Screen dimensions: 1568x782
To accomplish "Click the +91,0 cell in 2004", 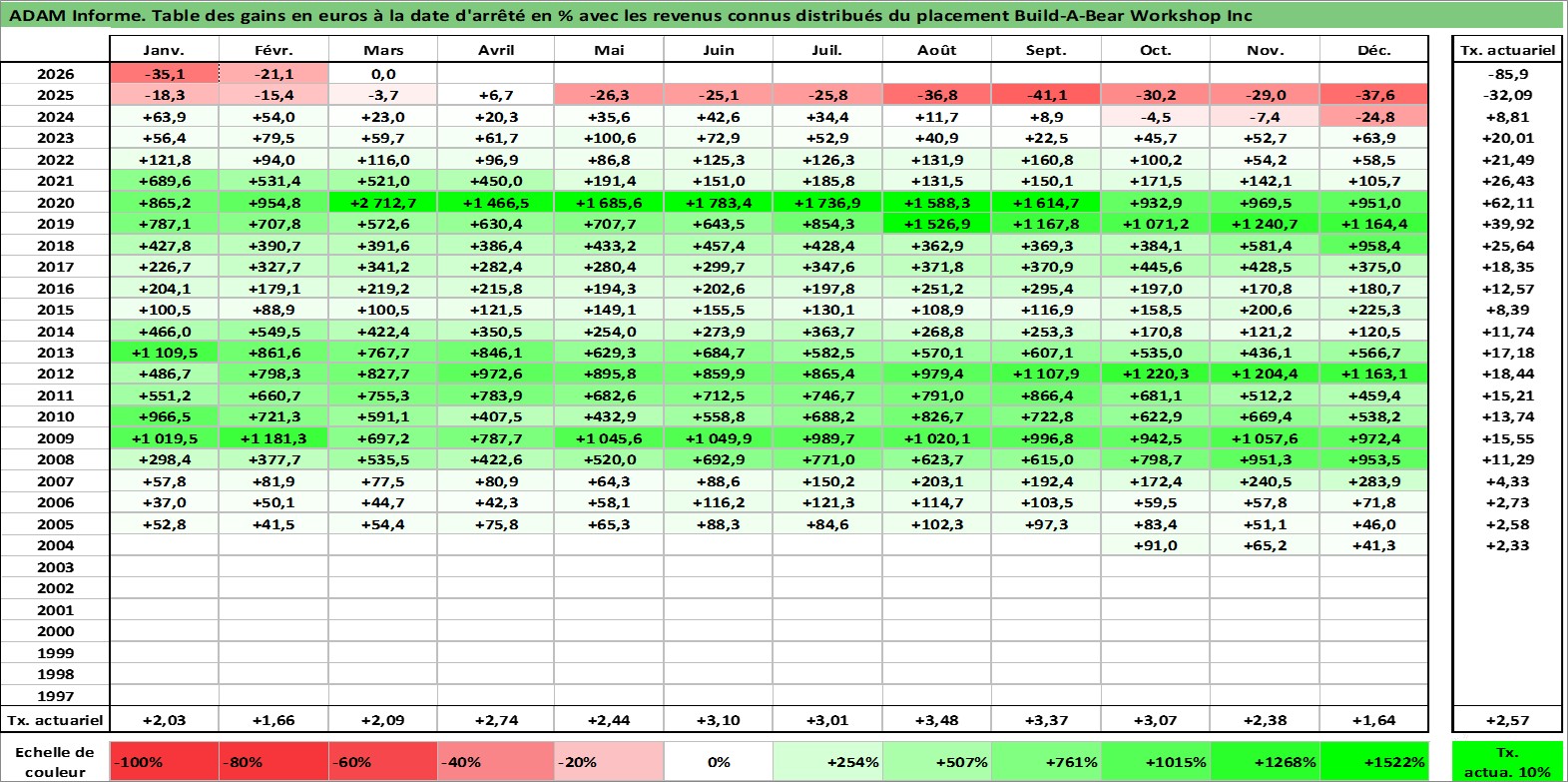I will click(1155, 545).
